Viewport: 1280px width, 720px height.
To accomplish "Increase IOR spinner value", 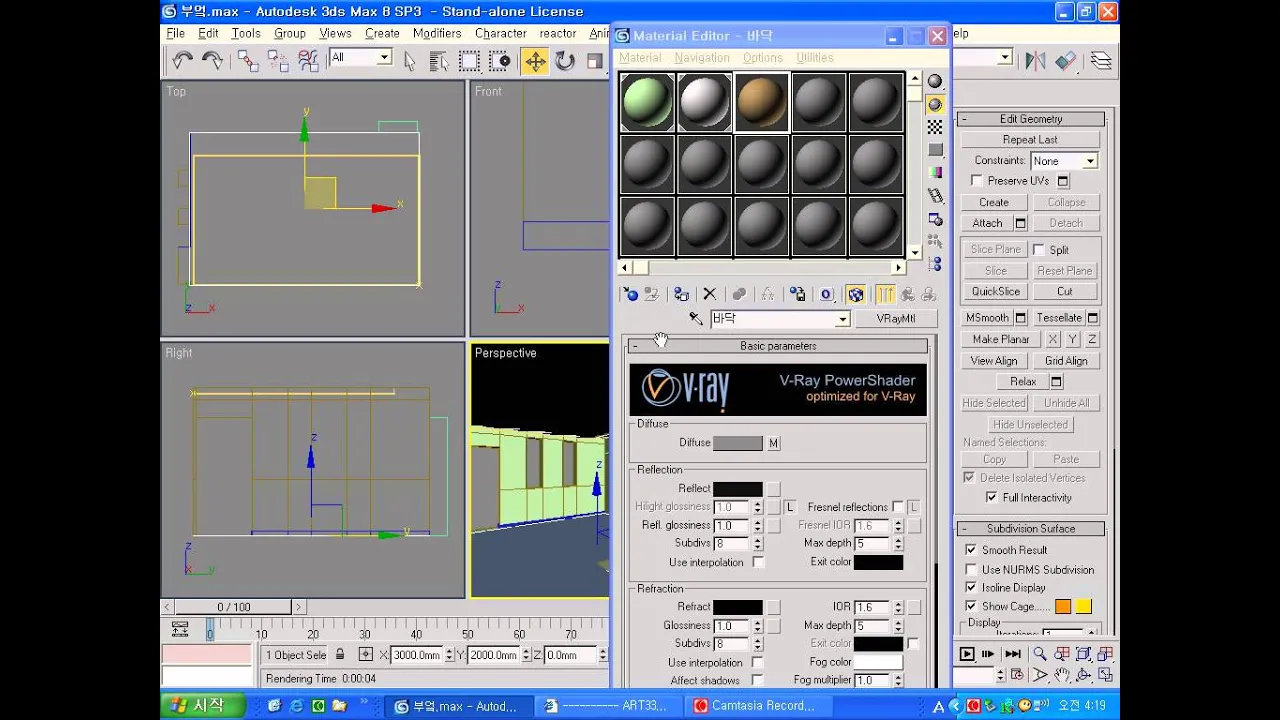I will pos(898,603).
